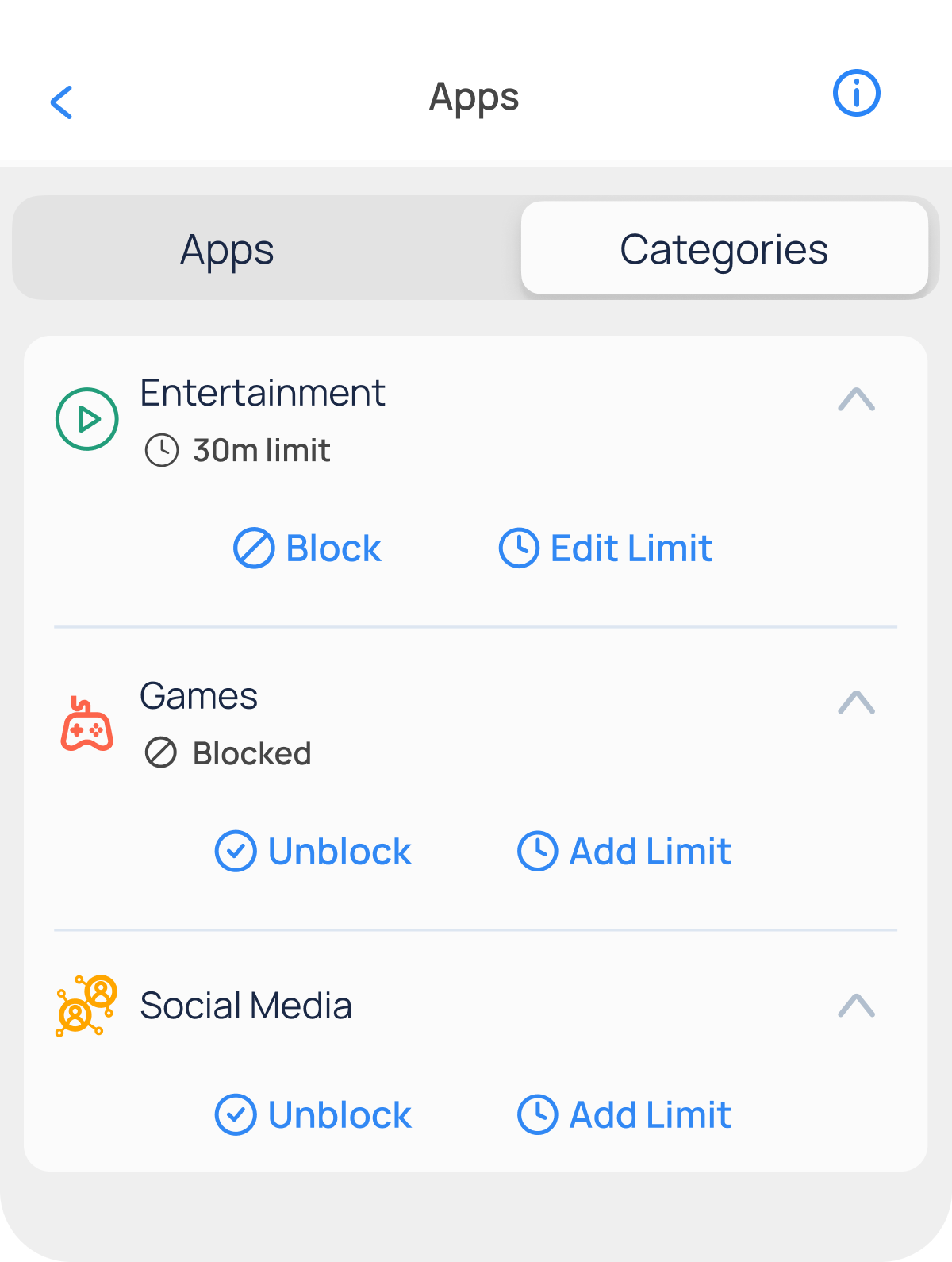Image resolution: width=952 pixels, height=1262 pixels.
Task: Add Limit to Social Media
Action: point(624,1115)
